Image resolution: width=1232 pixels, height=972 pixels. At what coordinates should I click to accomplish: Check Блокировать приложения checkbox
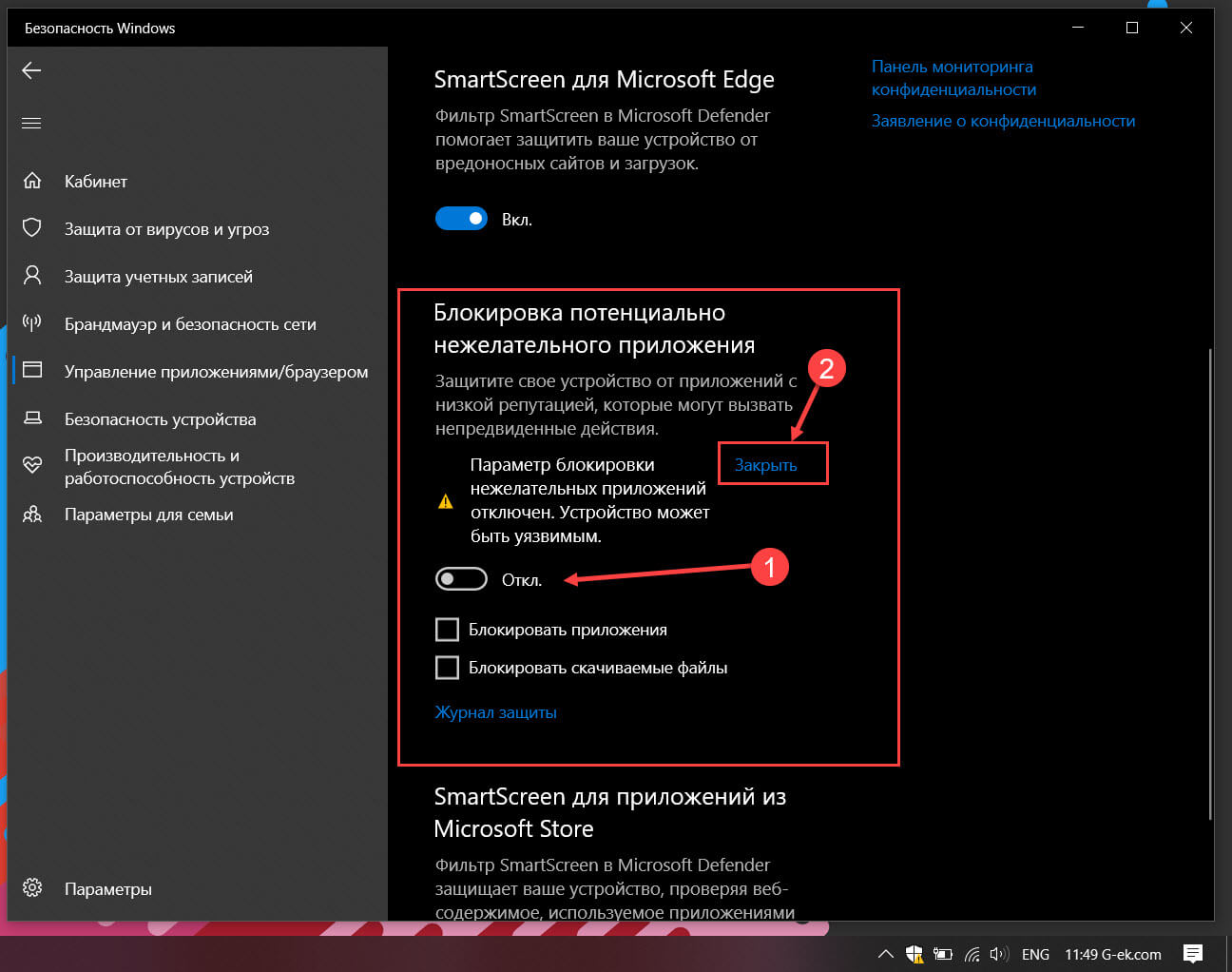point(447,630)
